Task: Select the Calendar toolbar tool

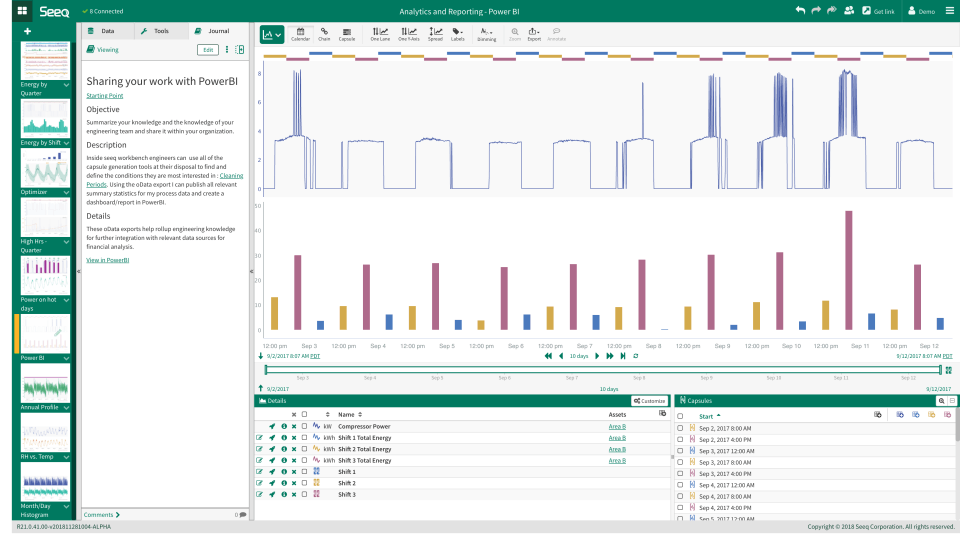Action: pos(300,34)
